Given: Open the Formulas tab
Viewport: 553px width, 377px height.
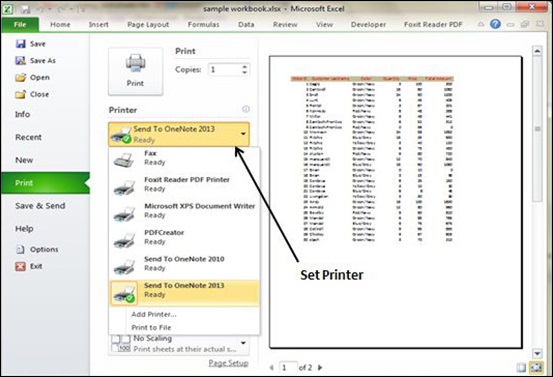Looking at the screenshot, I should coord(203,24).
